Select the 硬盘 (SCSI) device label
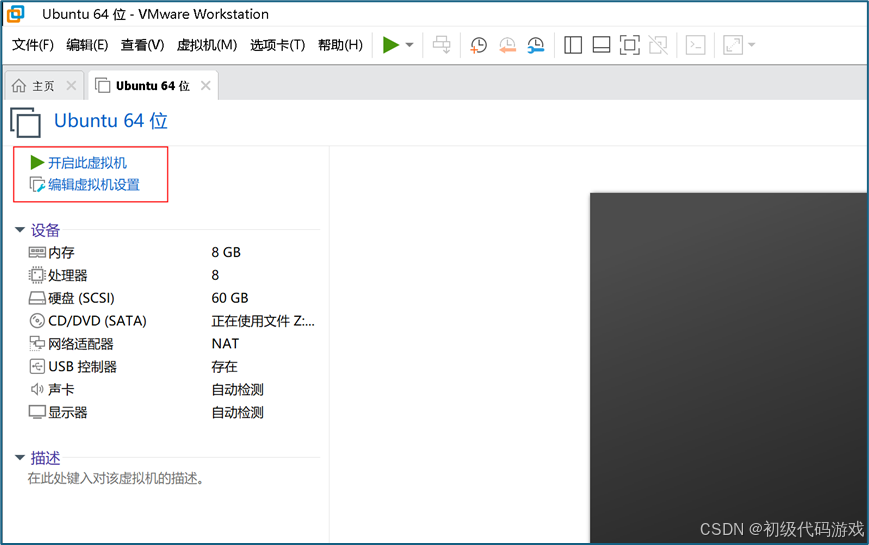The width and height of the screenshot is (869, 545). [x=81, y=298]
